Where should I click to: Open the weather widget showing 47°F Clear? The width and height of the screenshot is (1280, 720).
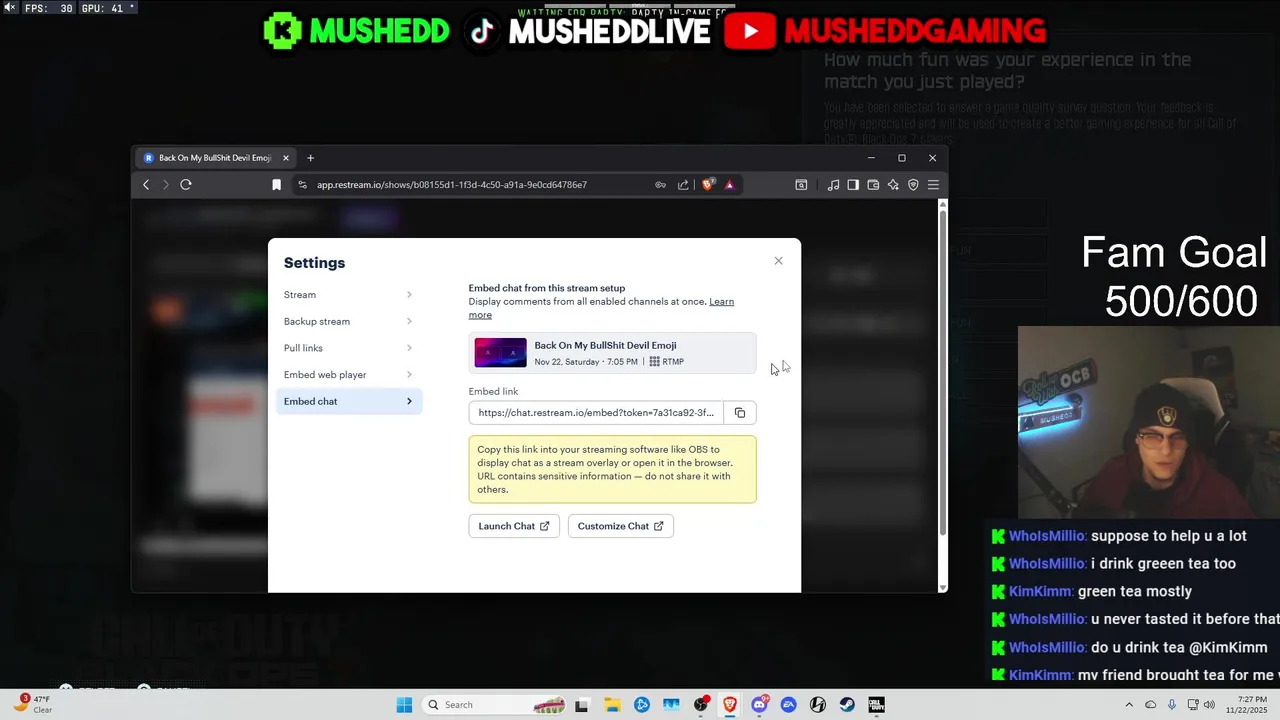(x=32, y=704)
